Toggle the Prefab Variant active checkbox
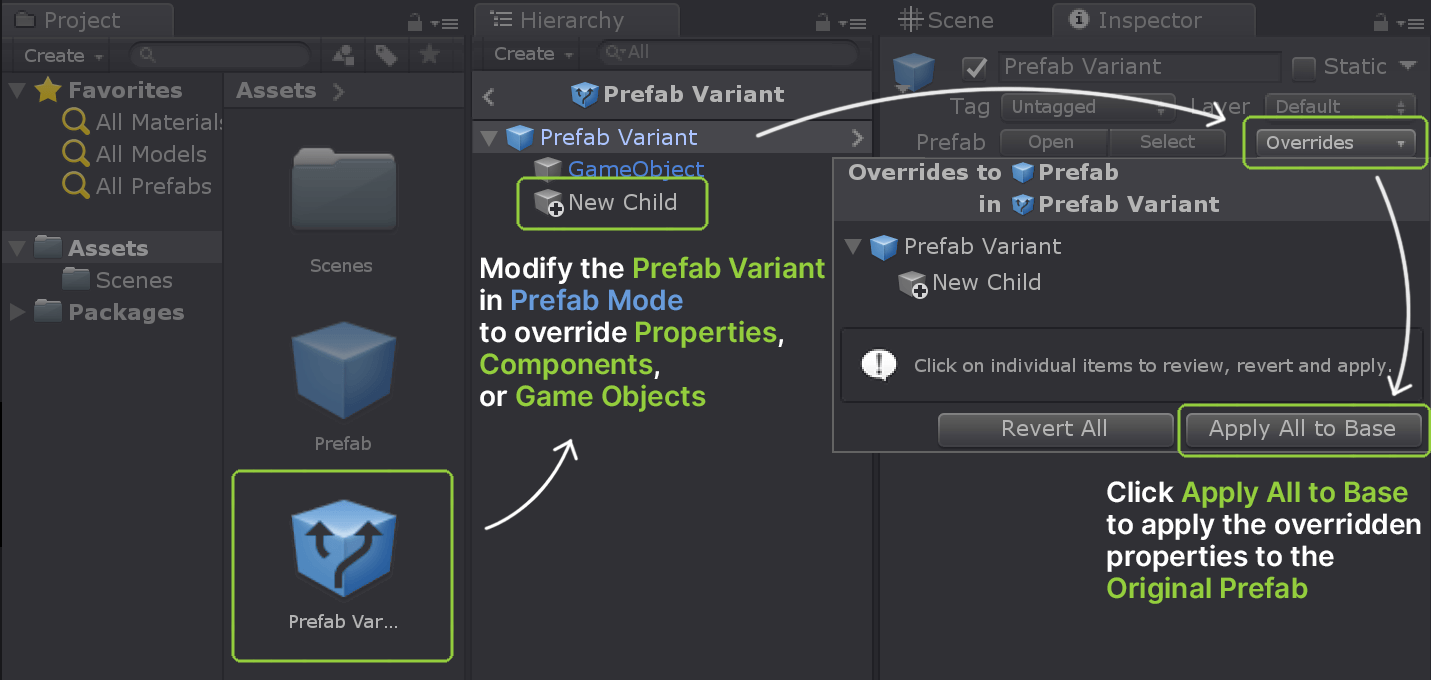1431x680 pixels. (x=974, y=68)
